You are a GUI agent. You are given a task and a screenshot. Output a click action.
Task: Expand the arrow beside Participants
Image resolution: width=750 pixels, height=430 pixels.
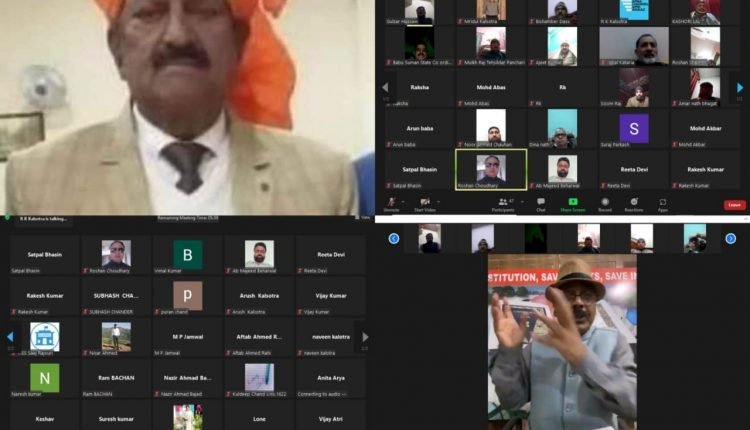point(522,202)
